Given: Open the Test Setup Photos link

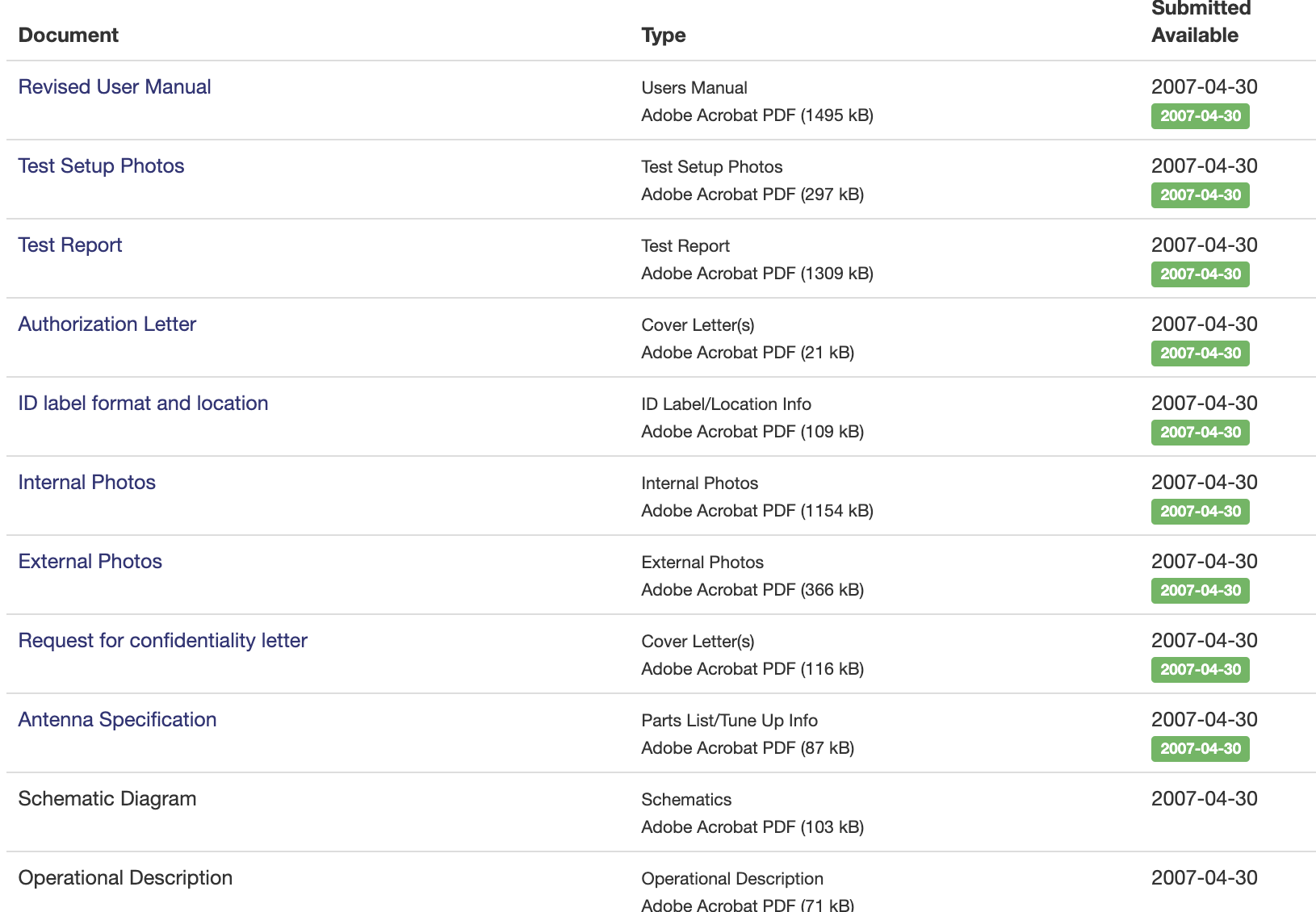Looking at the screenshot, I should tap(101, 165).
